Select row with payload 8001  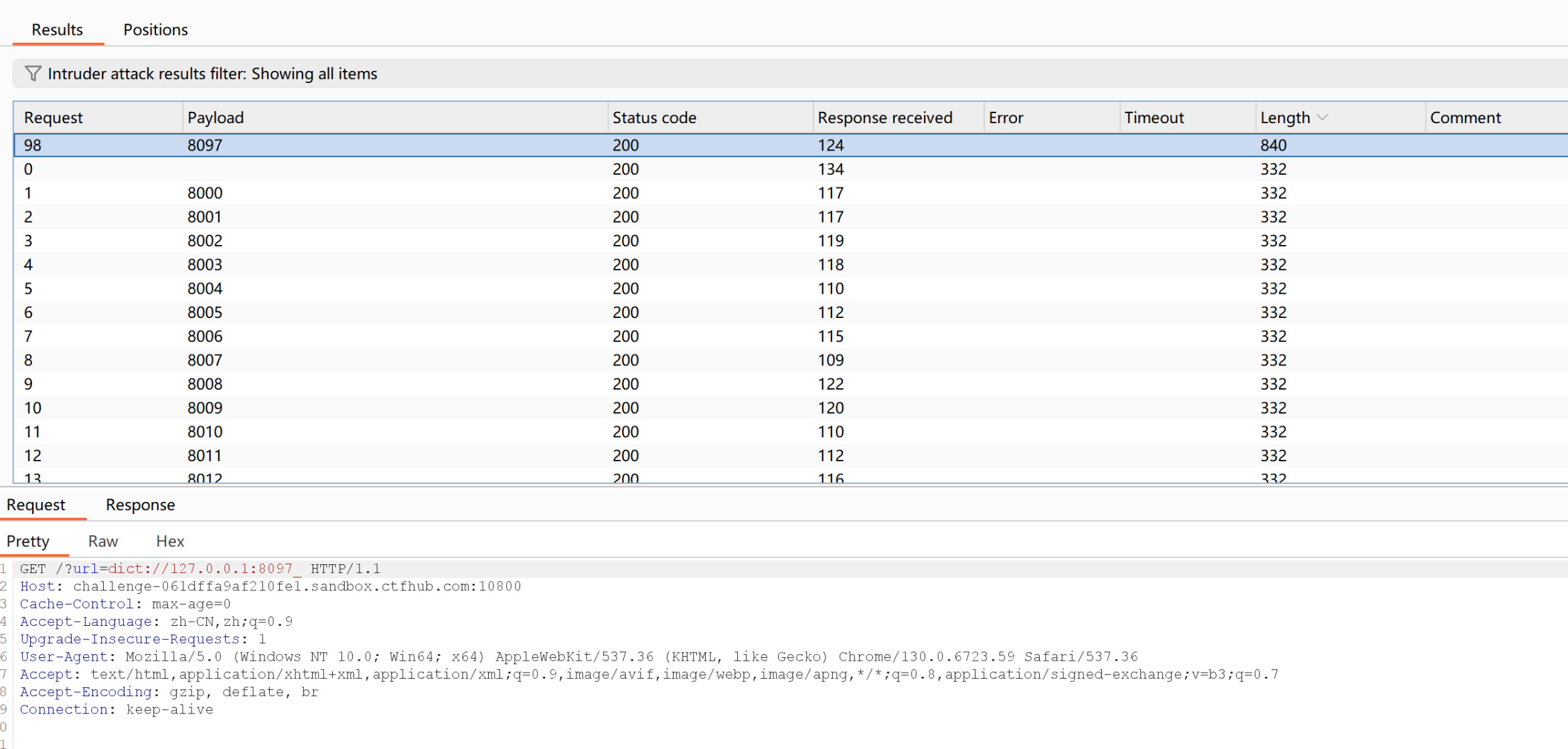[x=790, y=217]
